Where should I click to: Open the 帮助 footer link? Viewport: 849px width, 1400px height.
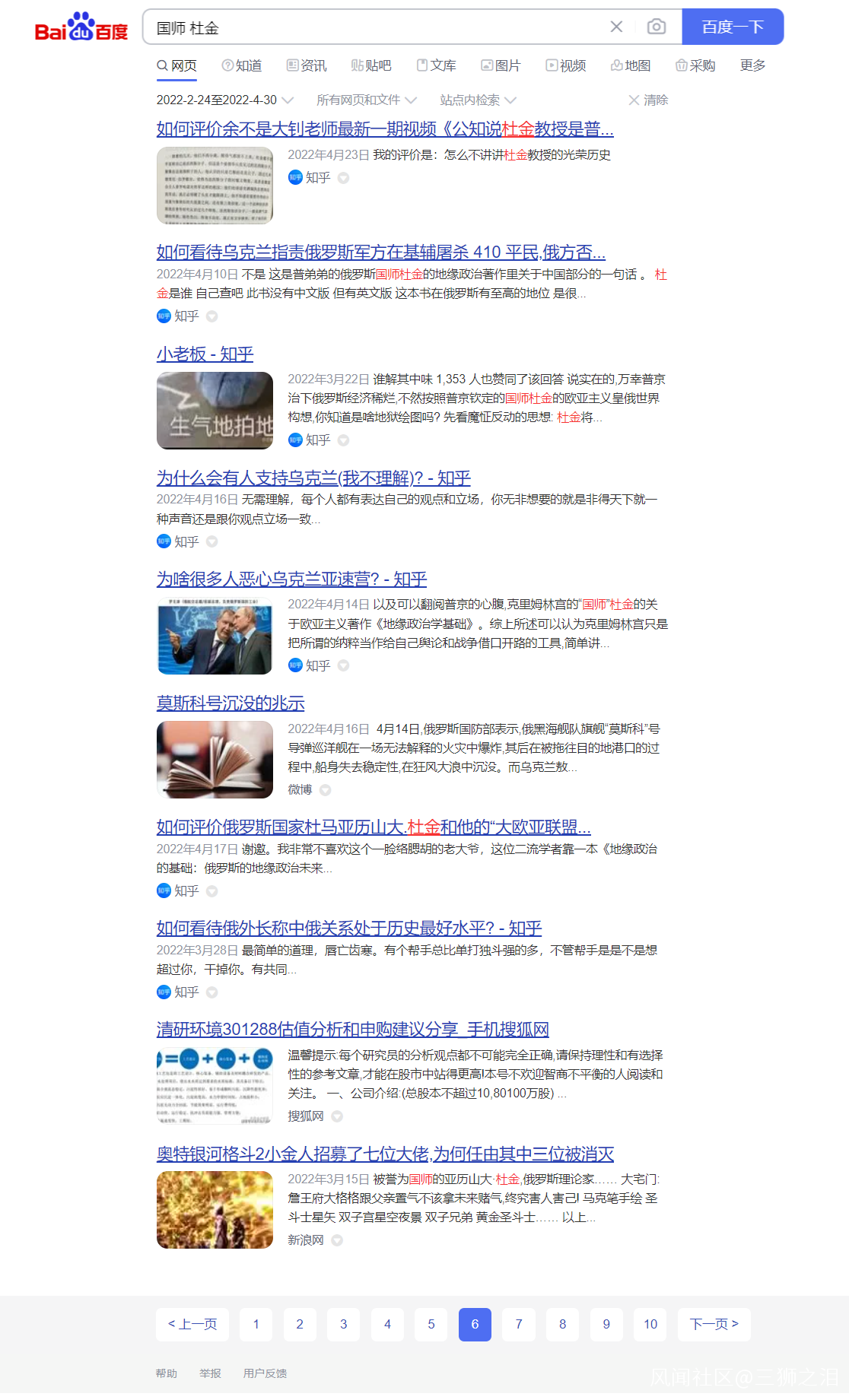click(167, 1373)
